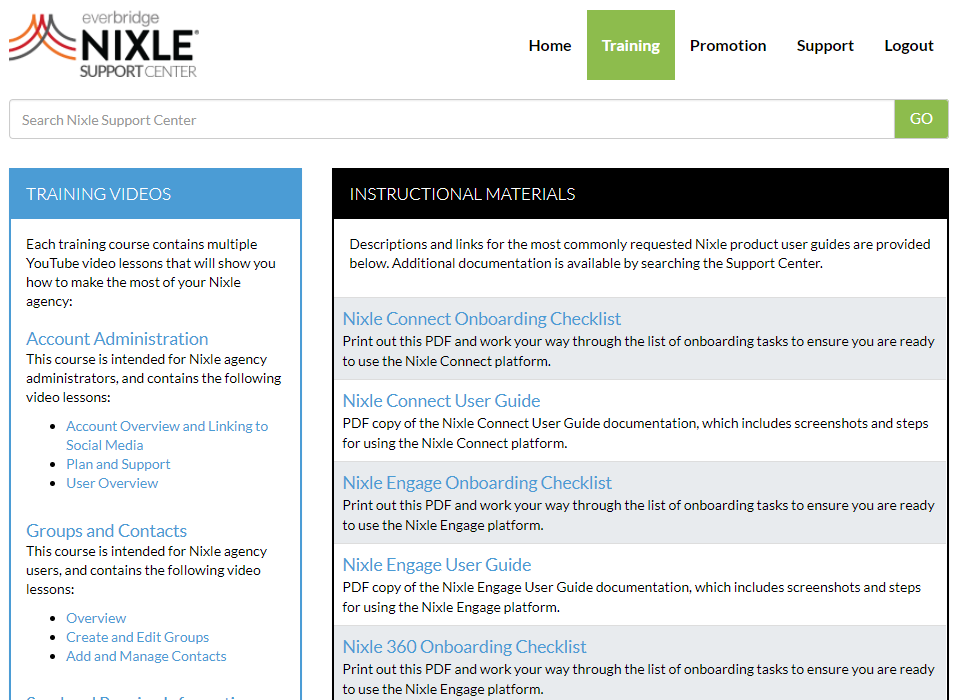959x700 pixels.
Task: Click the text 'Each training course contains multiple'
Action: (141, 245)
